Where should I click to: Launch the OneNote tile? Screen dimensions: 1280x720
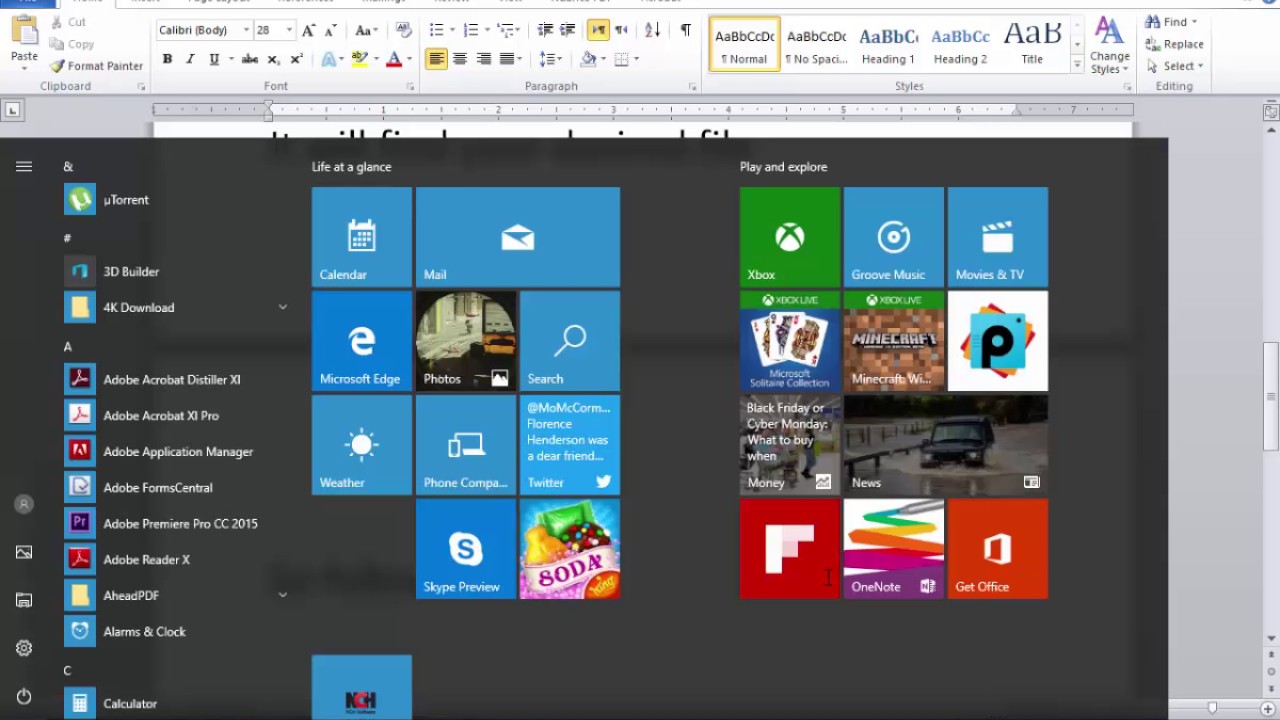893,549
